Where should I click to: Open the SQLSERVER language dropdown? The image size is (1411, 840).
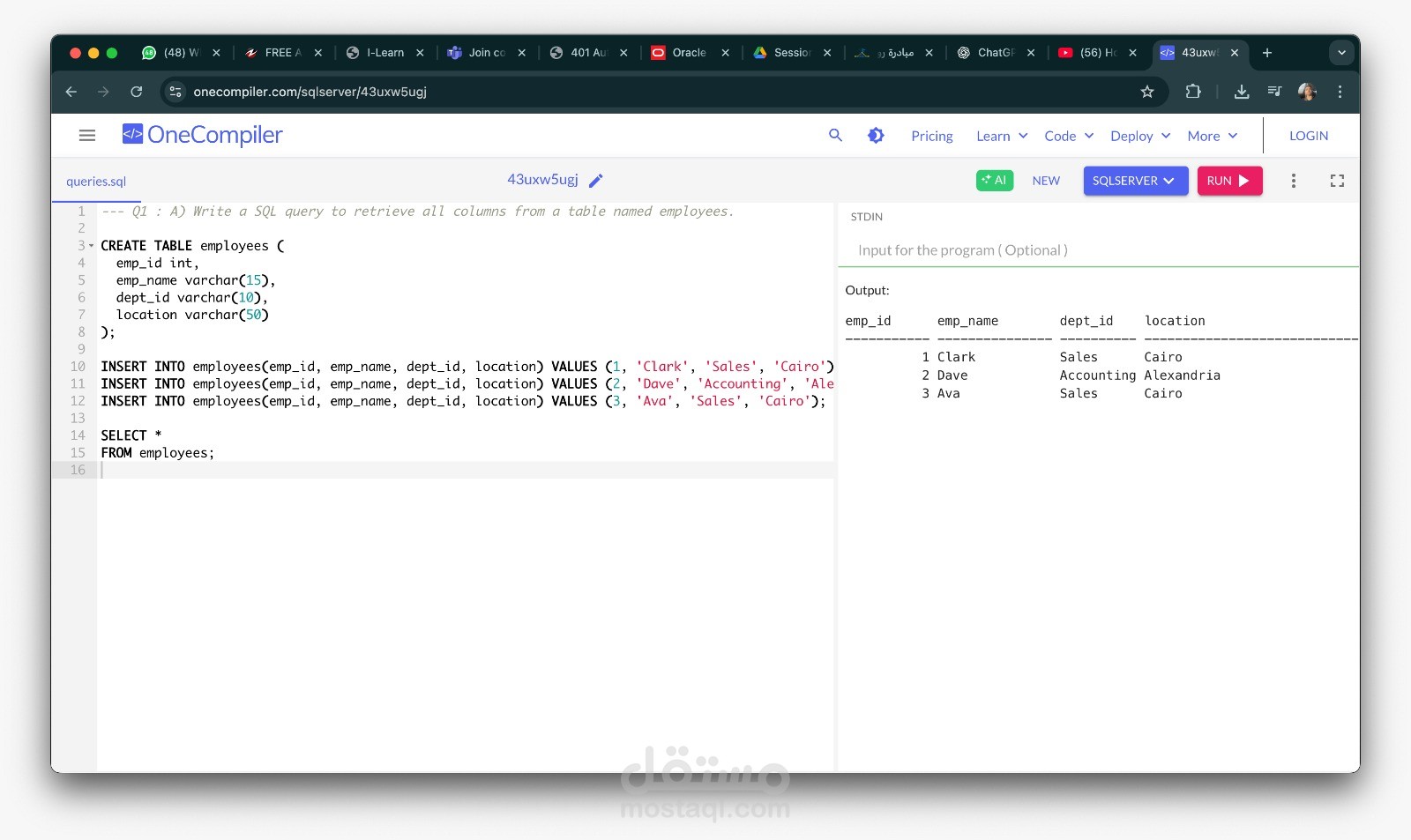pyautogui.click(x=1135, y=181)
